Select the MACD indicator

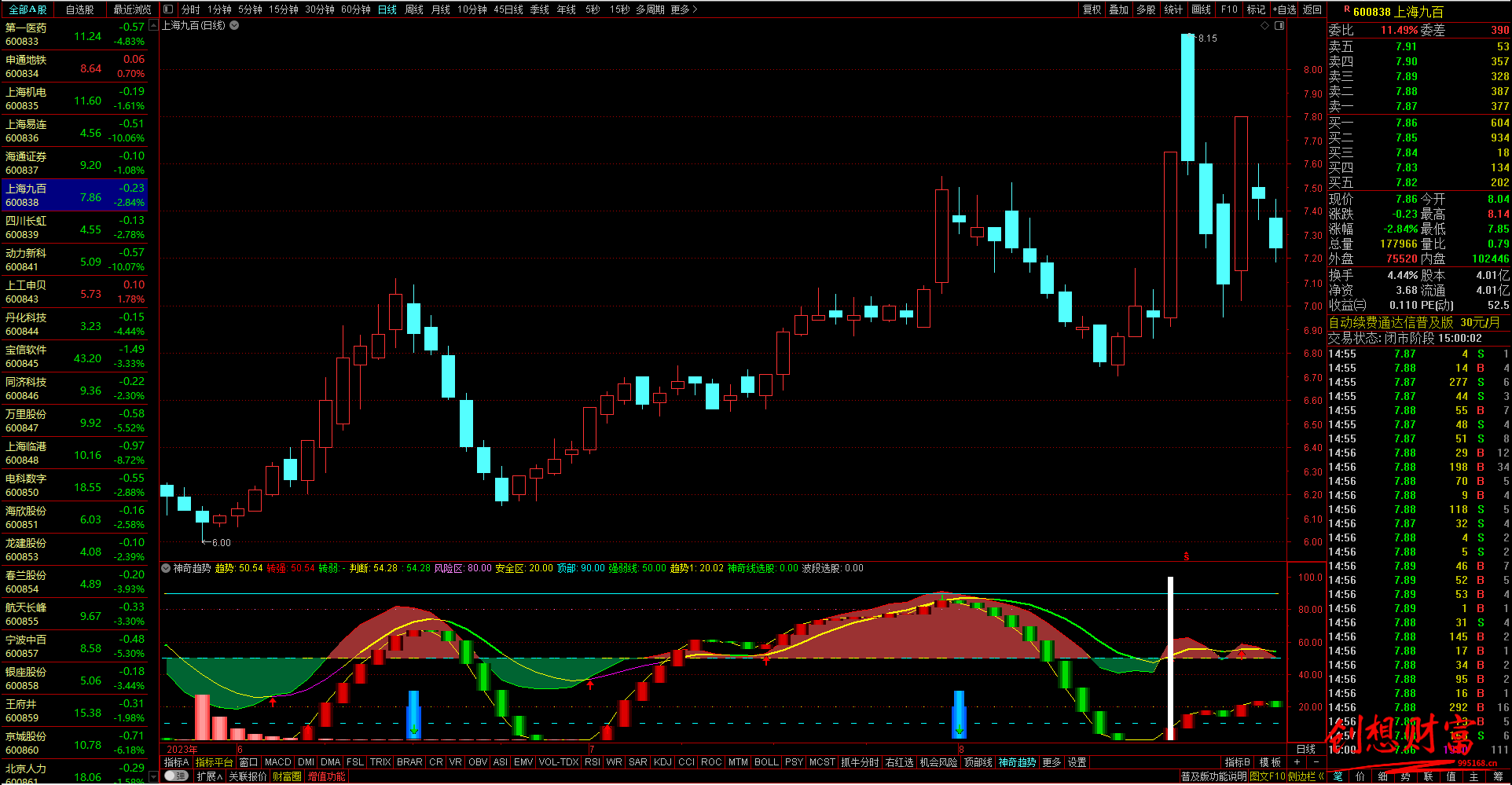(277, 762)
